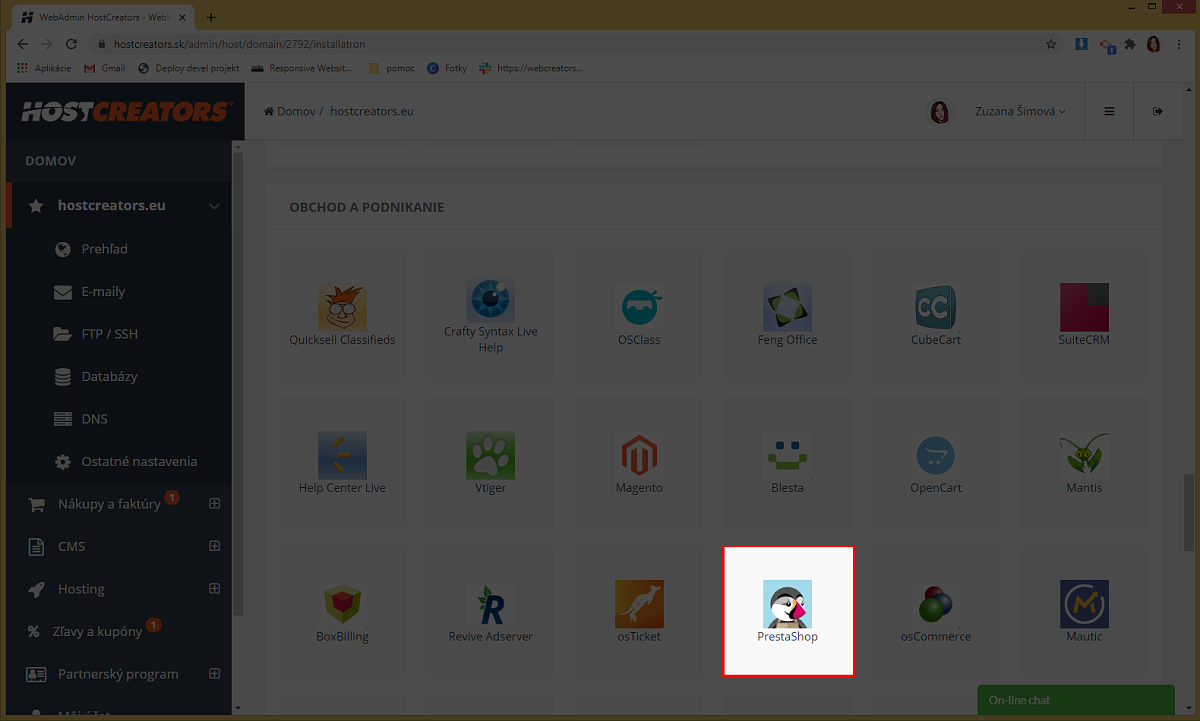Toggle the hamburger menu in header
This screenshot has height=721, width=1200.
pyautogui.click(x=1109, y=111)
